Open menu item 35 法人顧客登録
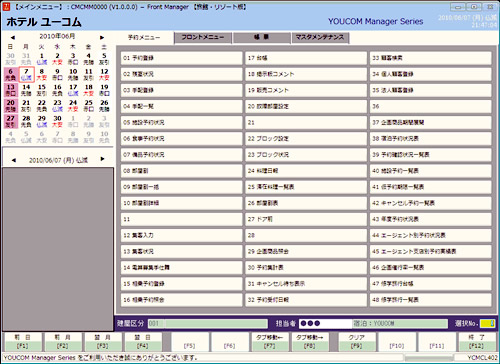This screenshot has width=500, height=364. point(431,90)
